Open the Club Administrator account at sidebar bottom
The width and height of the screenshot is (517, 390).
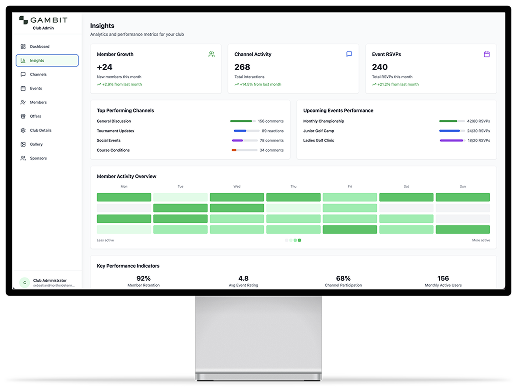[47, 283]
